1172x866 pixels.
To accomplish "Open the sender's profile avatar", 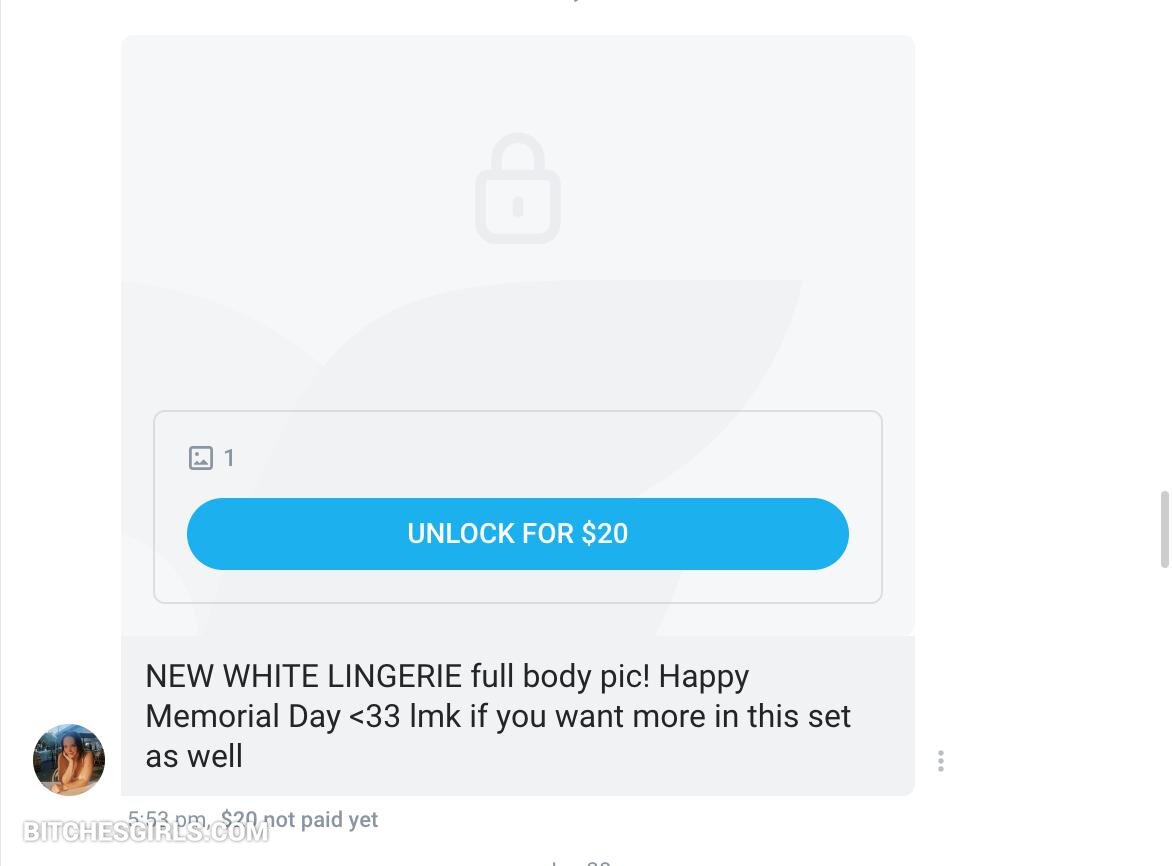I will [69, 759].
